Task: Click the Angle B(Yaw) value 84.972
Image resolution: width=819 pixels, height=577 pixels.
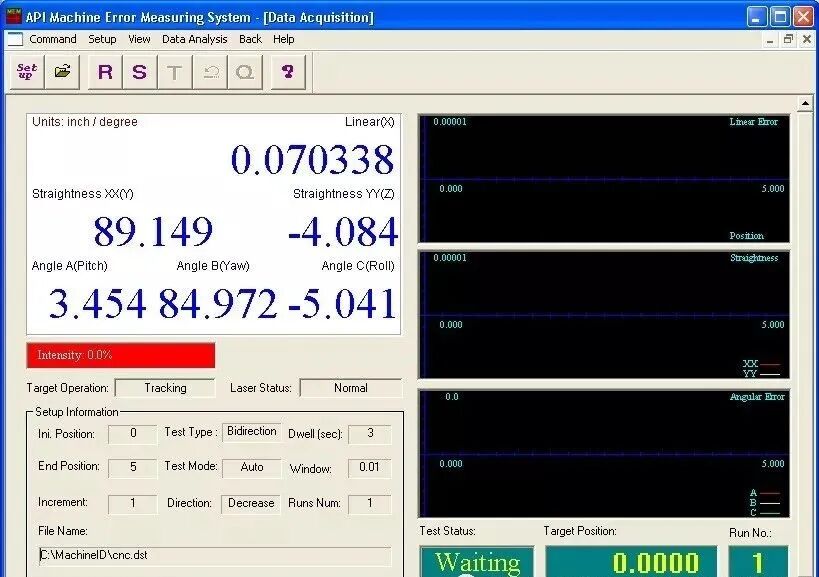Action: click(217, 304)
